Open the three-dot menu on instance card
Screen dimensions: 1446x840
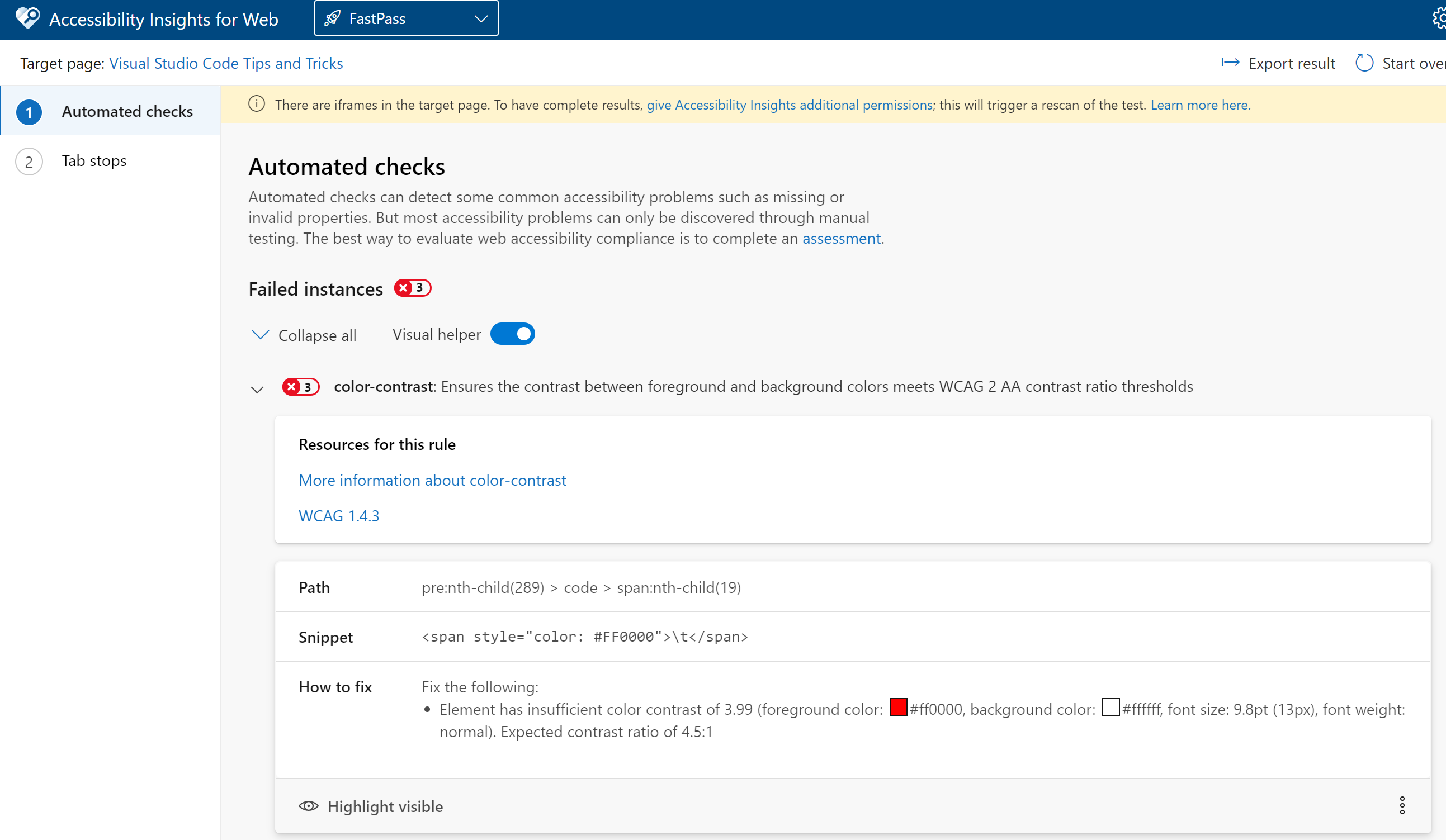click(x=1402, y=805)
